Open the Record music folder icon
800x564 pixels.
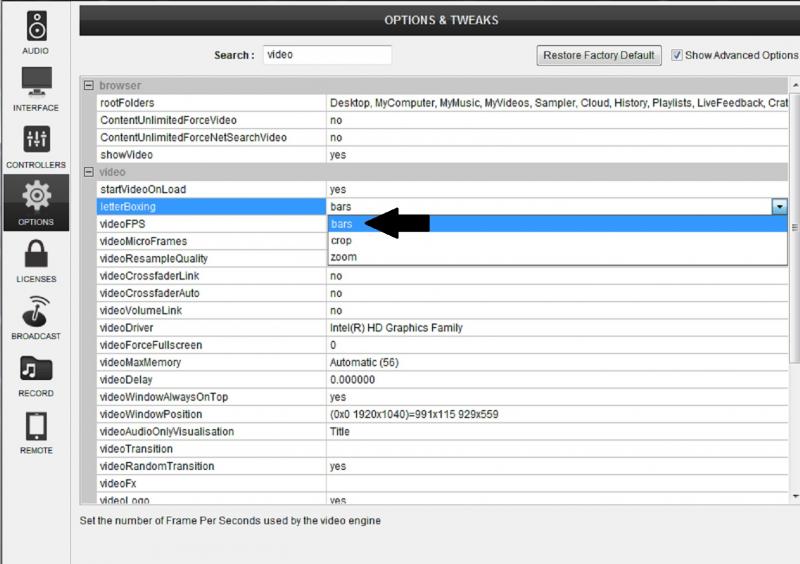[36, 369]
